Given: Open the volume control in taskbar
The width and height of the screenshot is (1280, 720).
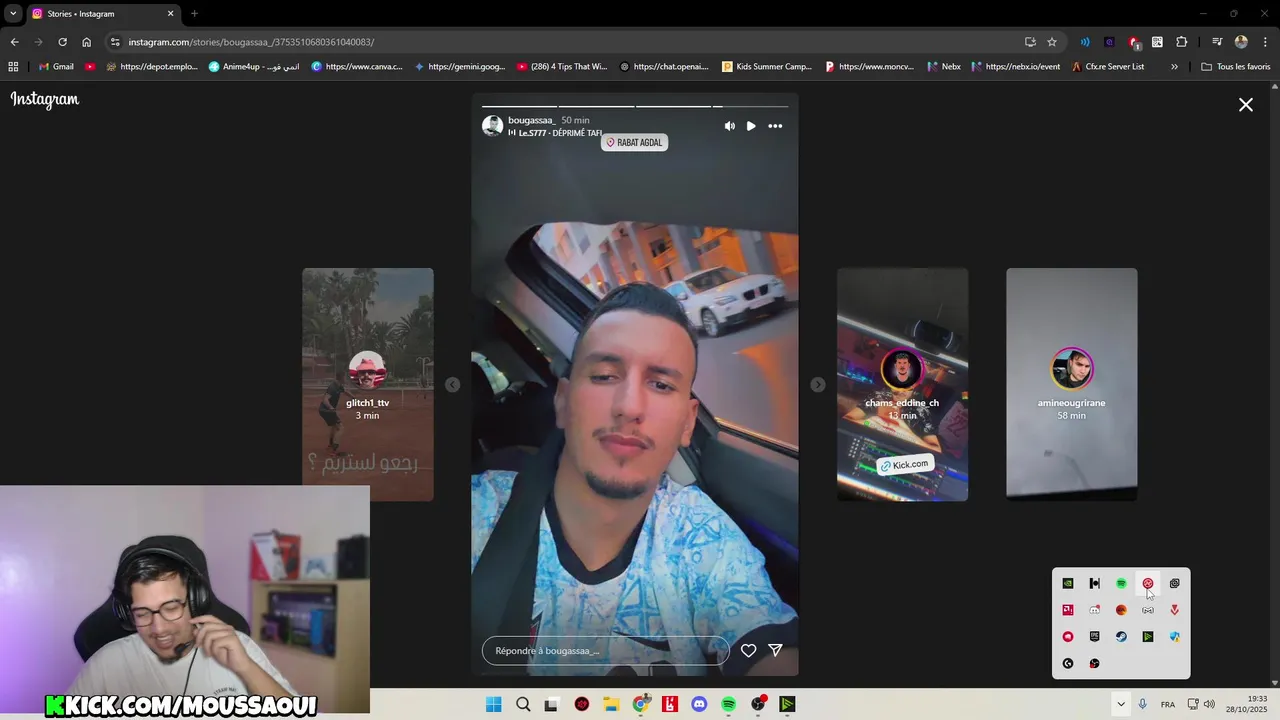Looking at the screenshot, I should pyautogui.click(x=1209, y=704).
